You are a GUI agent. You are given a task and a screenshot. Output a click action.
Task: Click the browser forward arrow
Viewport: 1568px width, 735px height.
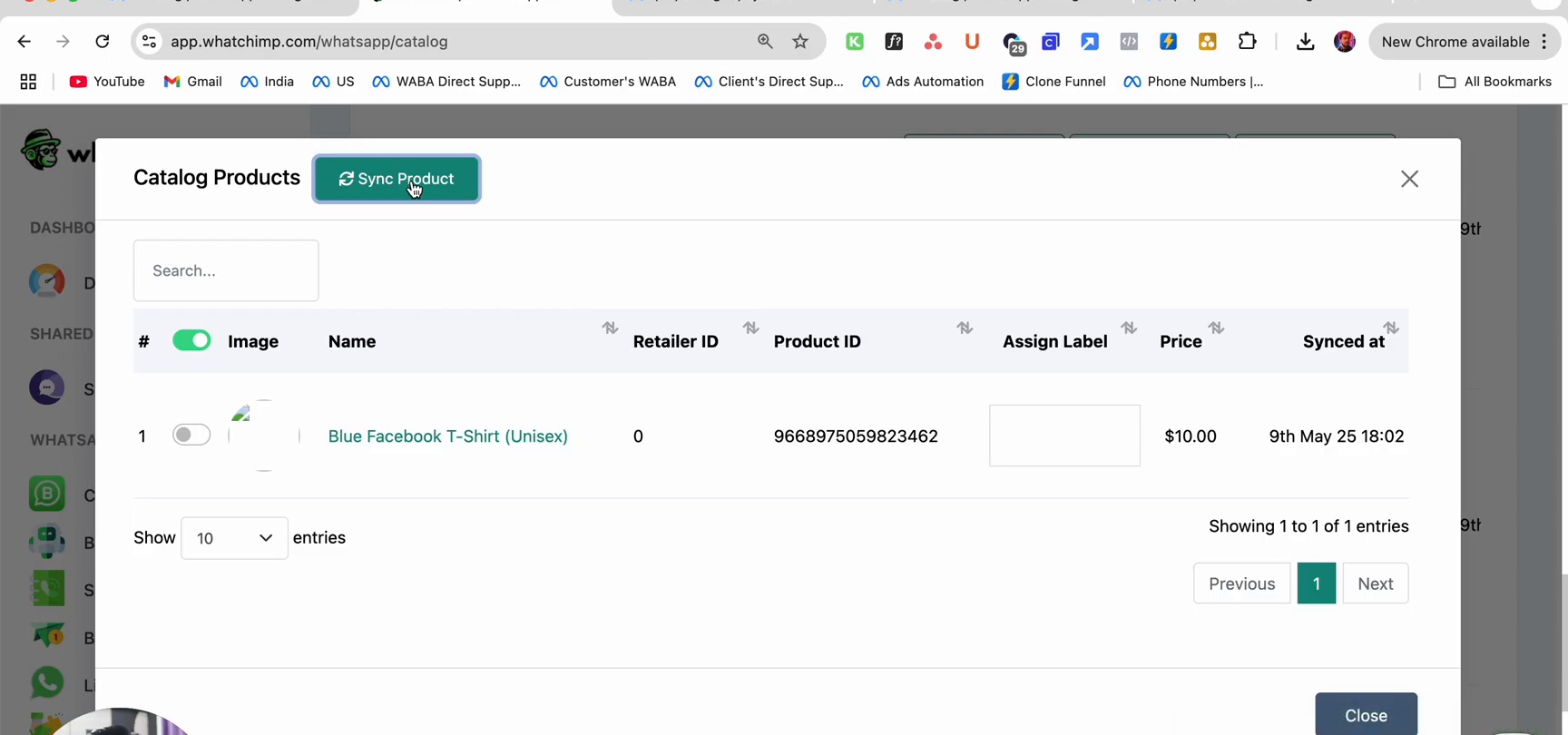click(x=63, y=42)
